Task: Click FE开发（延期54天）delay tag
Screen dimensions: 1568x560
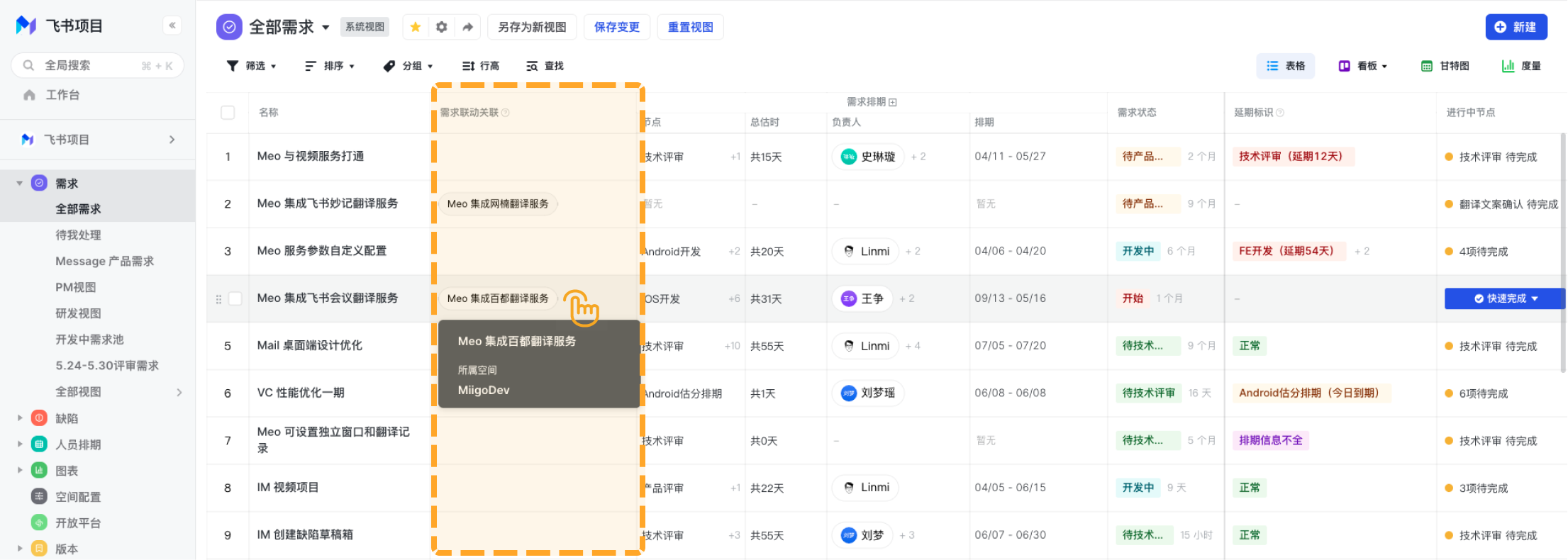Action: (1289, 251)
